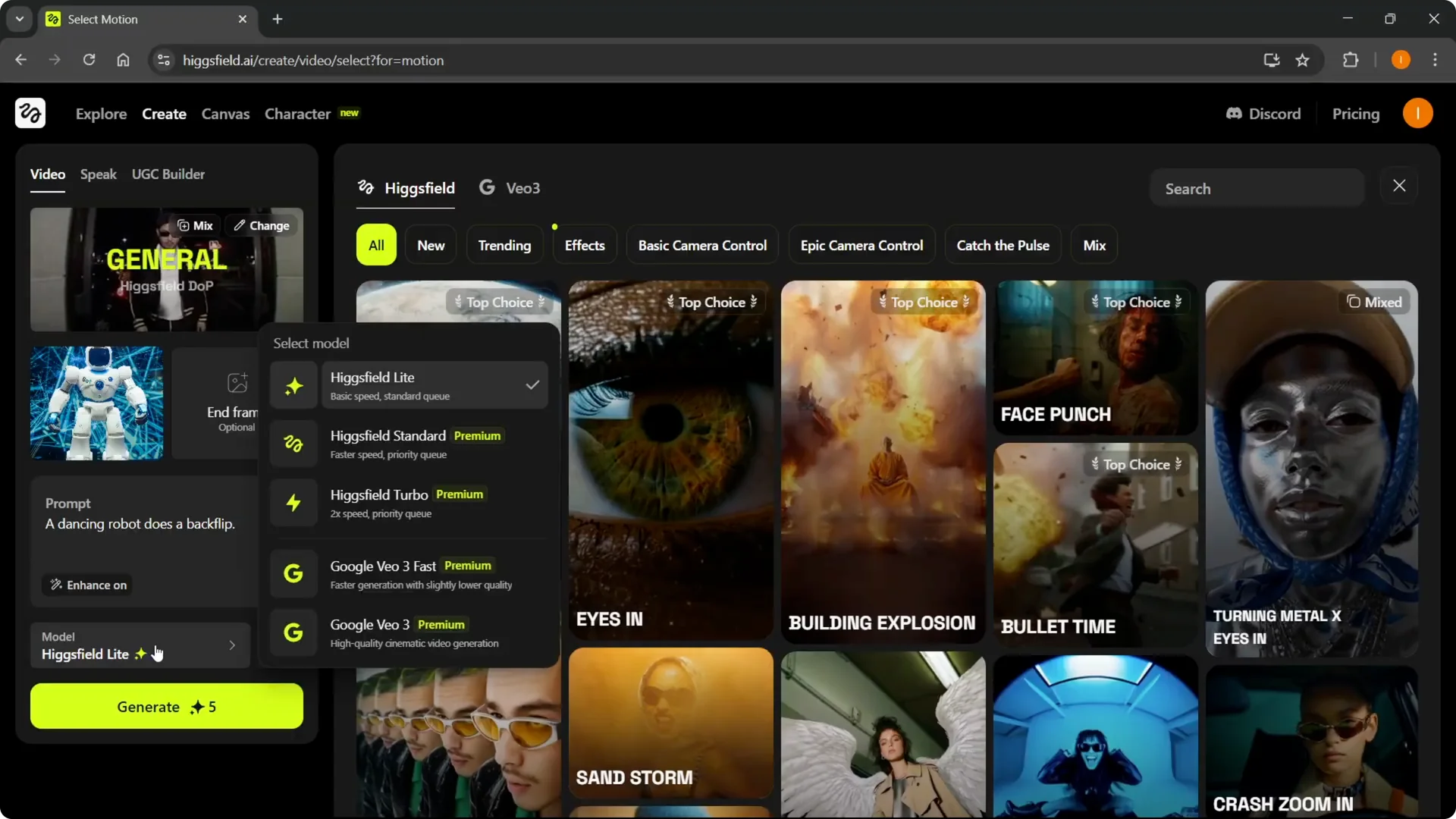This screenshot has height=819, width=1456.
Task: Enable the Enhance on option
Action: (86, 585)
